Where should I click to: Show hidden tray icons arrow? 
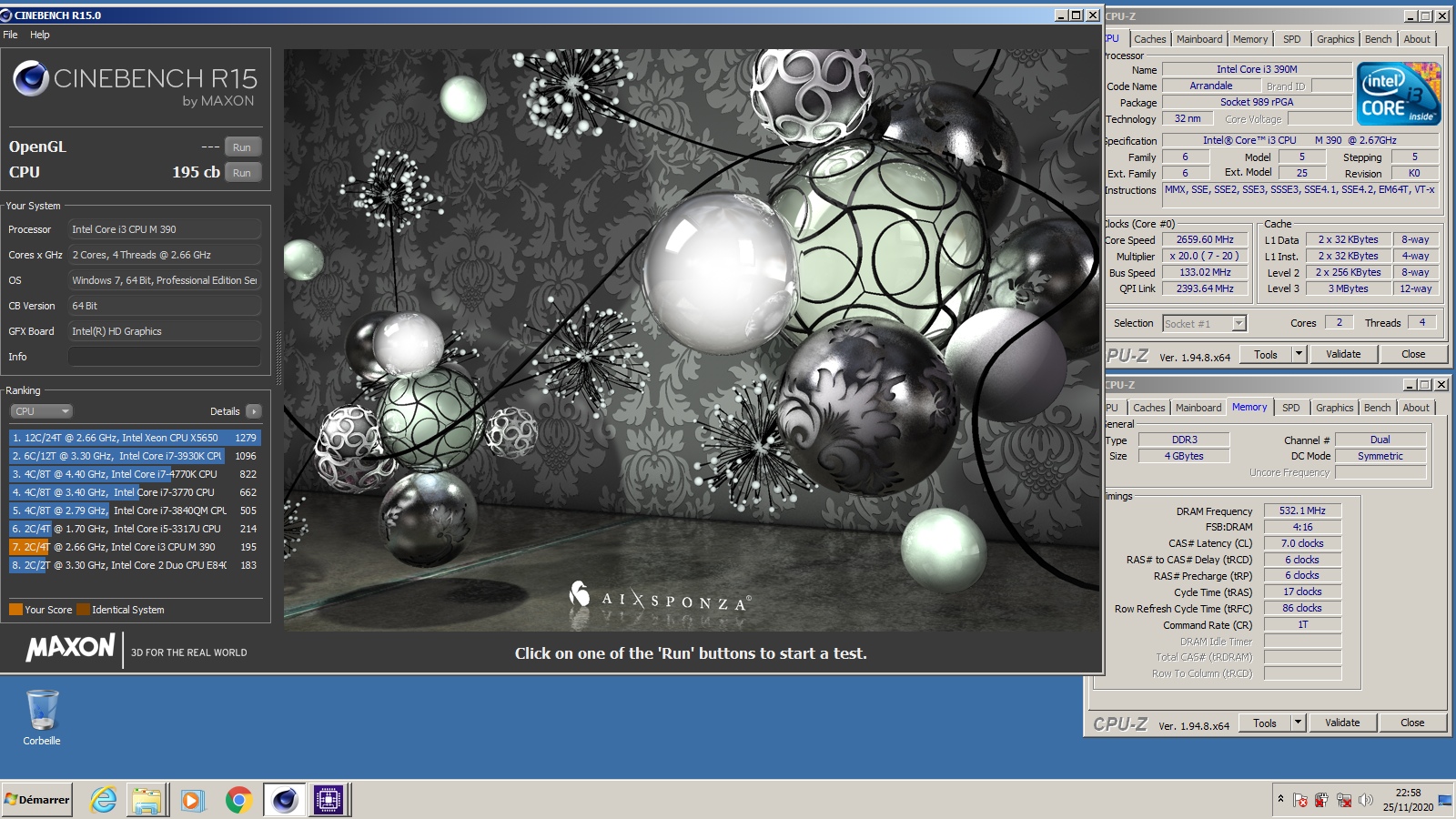point(1280,799)
